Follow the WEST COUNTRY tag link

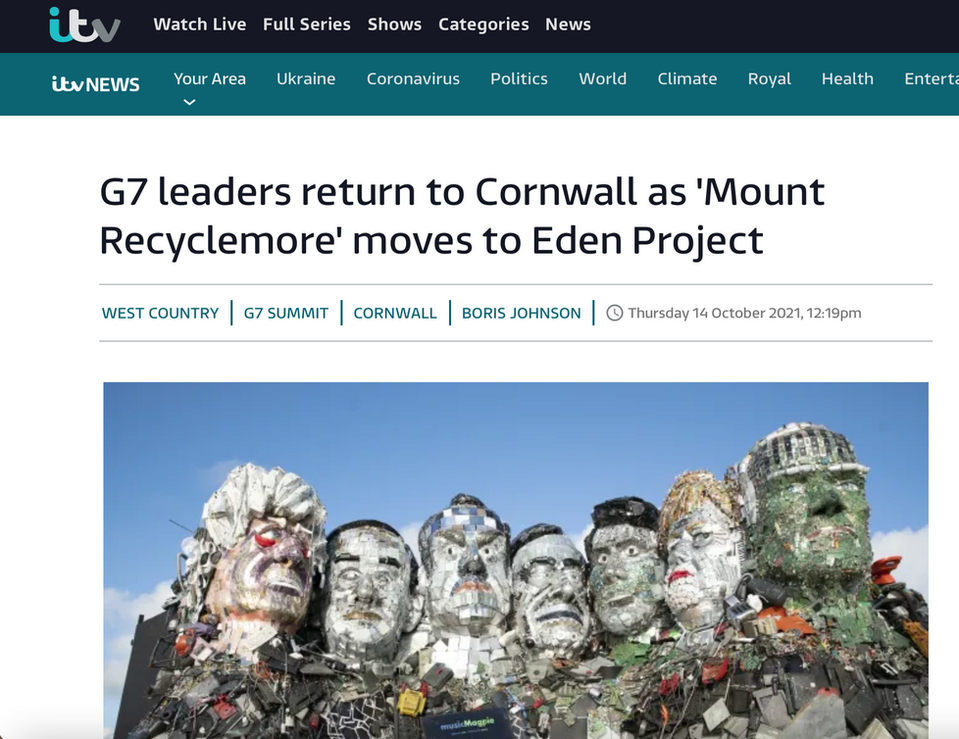pos(160,313)
